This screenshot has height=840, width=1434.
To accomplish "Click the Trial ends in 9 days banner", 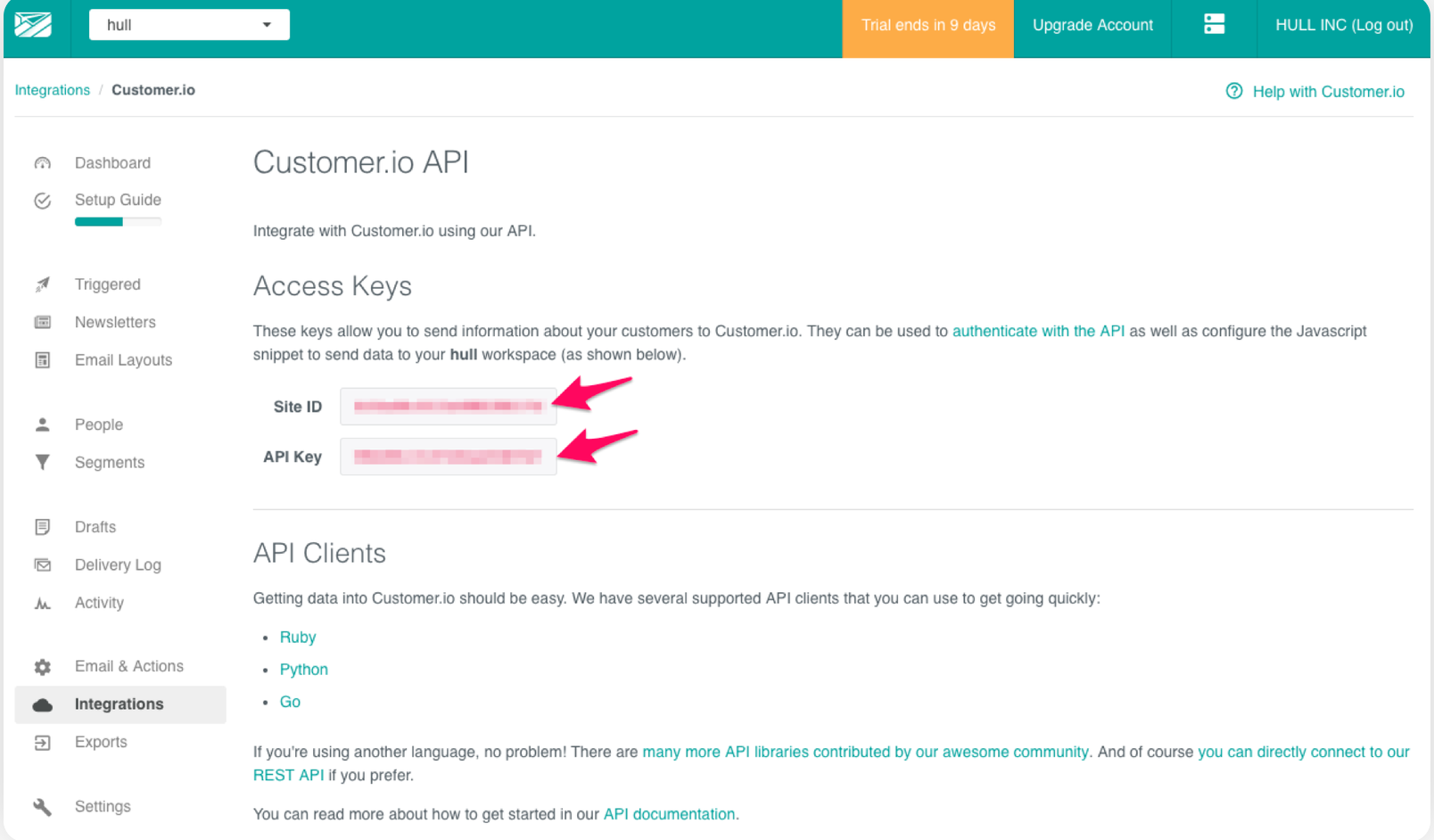I will tap(927, 29).
